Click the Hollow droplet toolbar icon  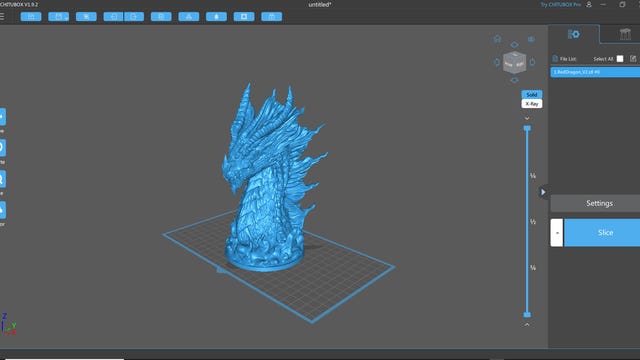216,16
